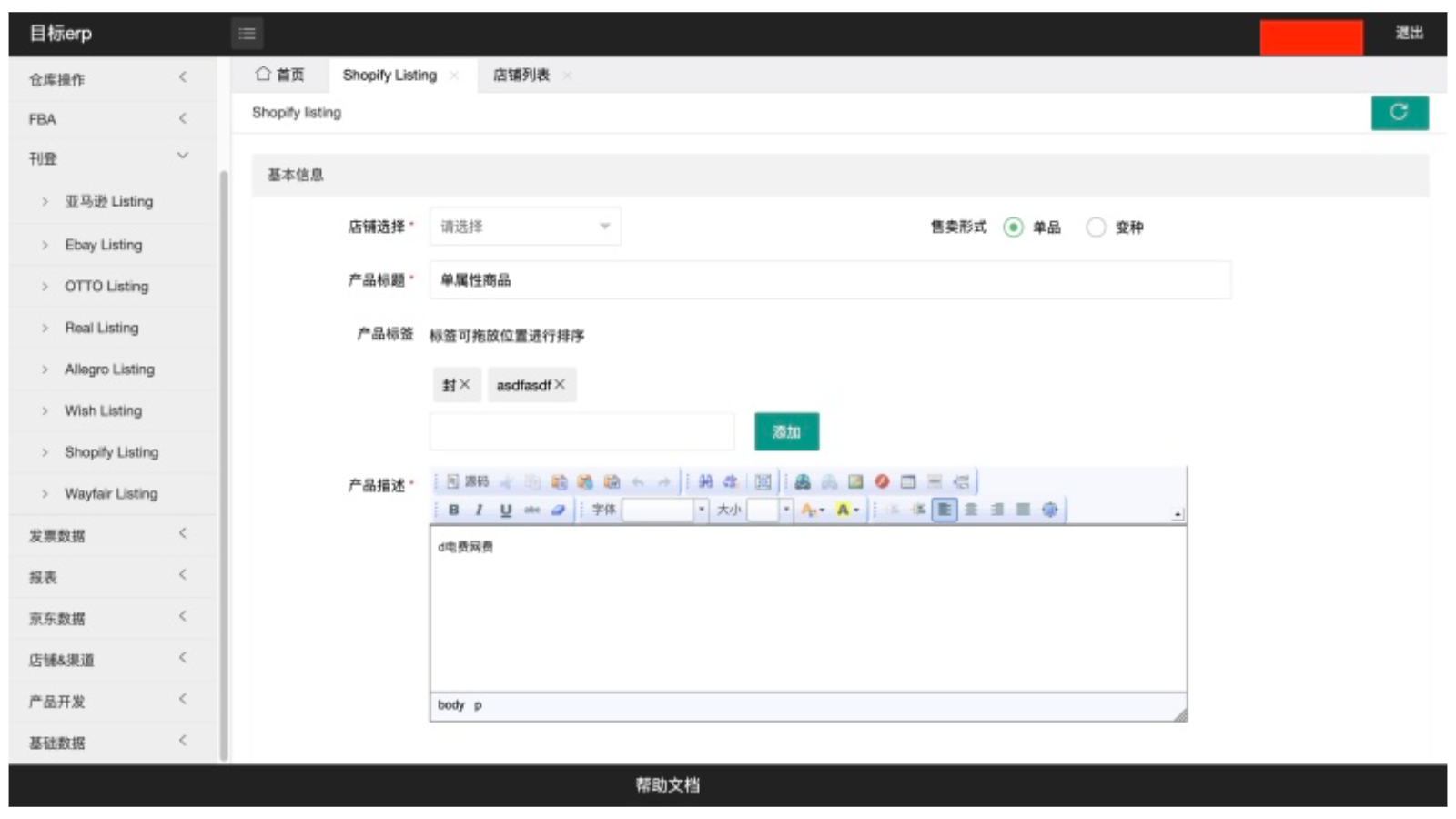
Task: Expand the 京东数据 sidebar menu
Action: click(112, 618)
